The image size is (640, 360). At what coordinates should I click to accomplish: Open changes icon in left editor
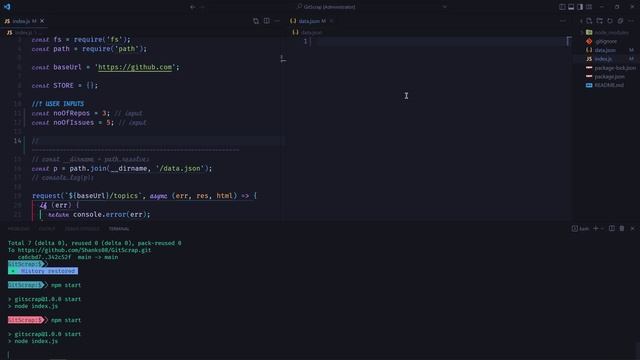[x=256, y=21]
